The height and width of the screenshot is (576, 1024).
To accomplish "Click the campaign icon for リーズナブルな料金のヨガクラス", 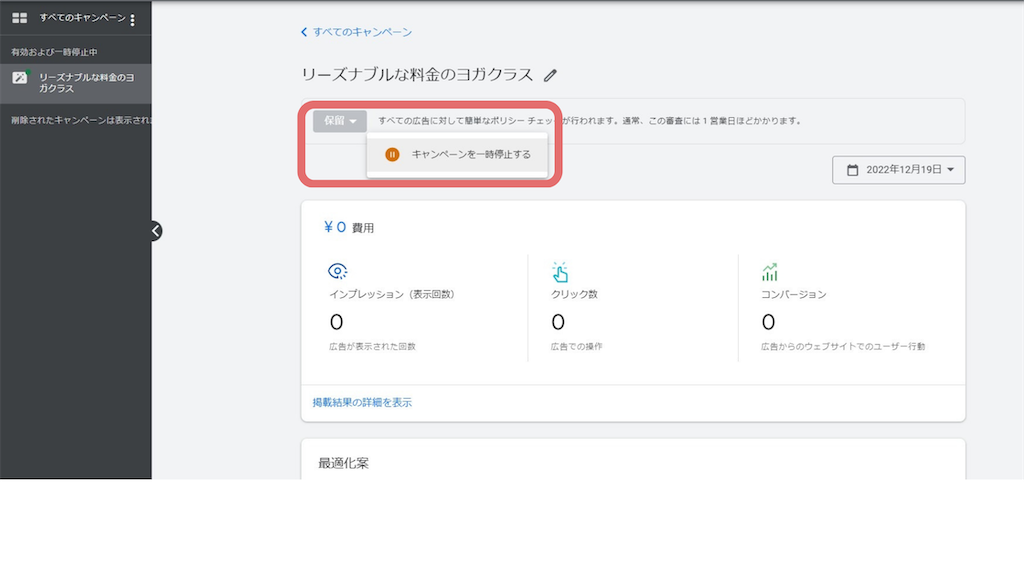I will point(20,78).
